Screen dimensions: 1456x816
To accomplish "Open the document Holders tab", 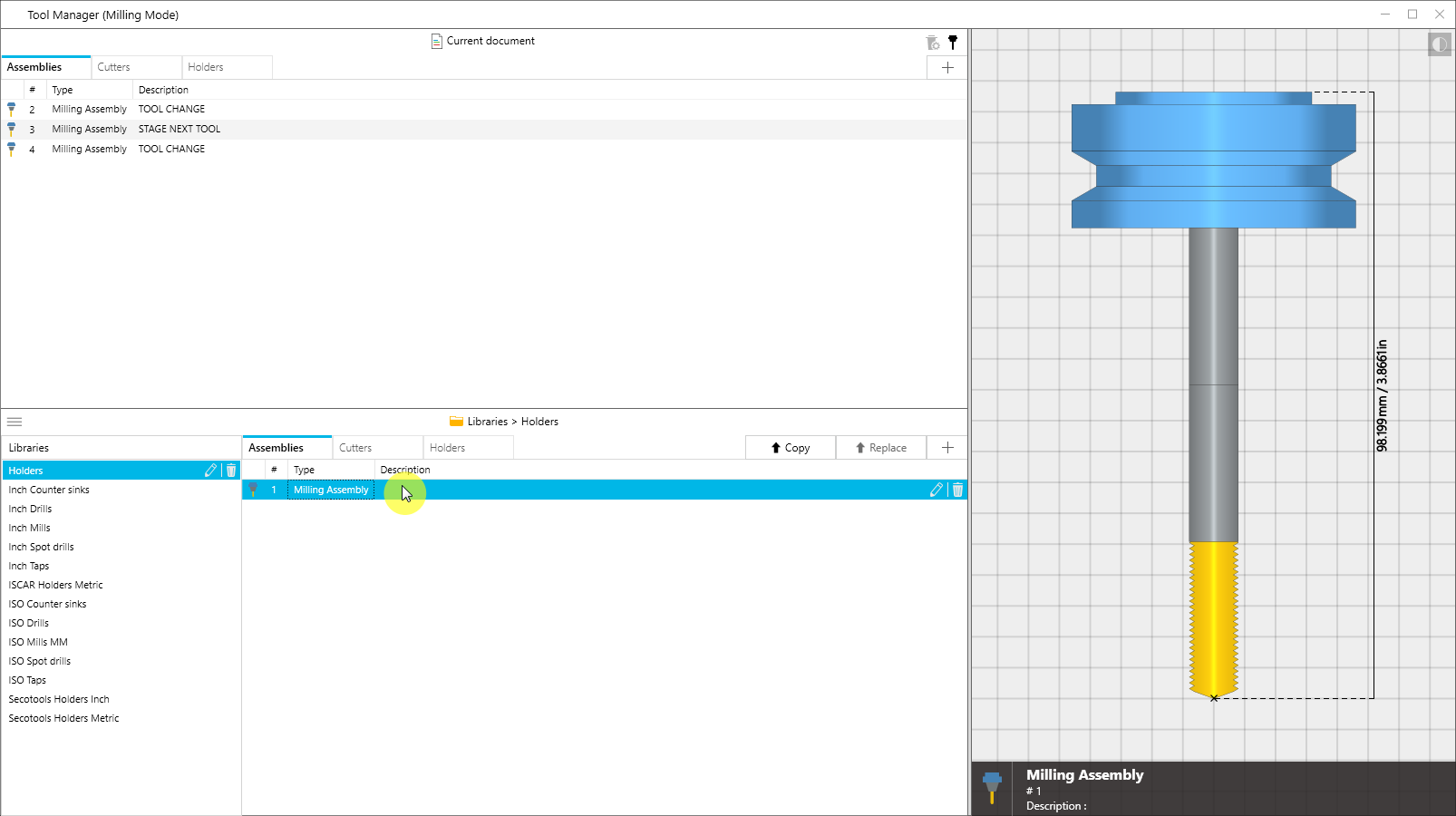I will (x=206, y=67).
